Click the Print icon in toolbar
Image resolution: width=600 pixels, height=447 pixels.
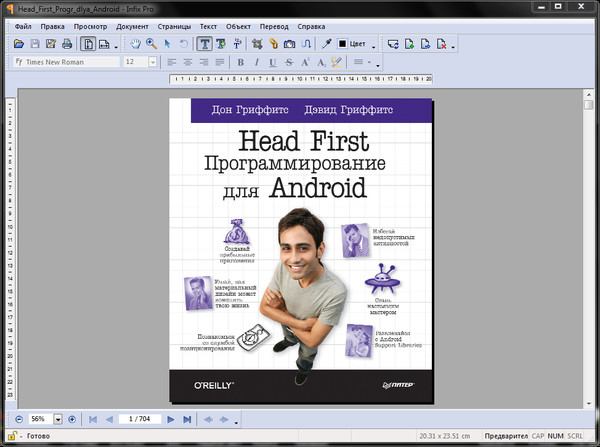coord(67,44)
